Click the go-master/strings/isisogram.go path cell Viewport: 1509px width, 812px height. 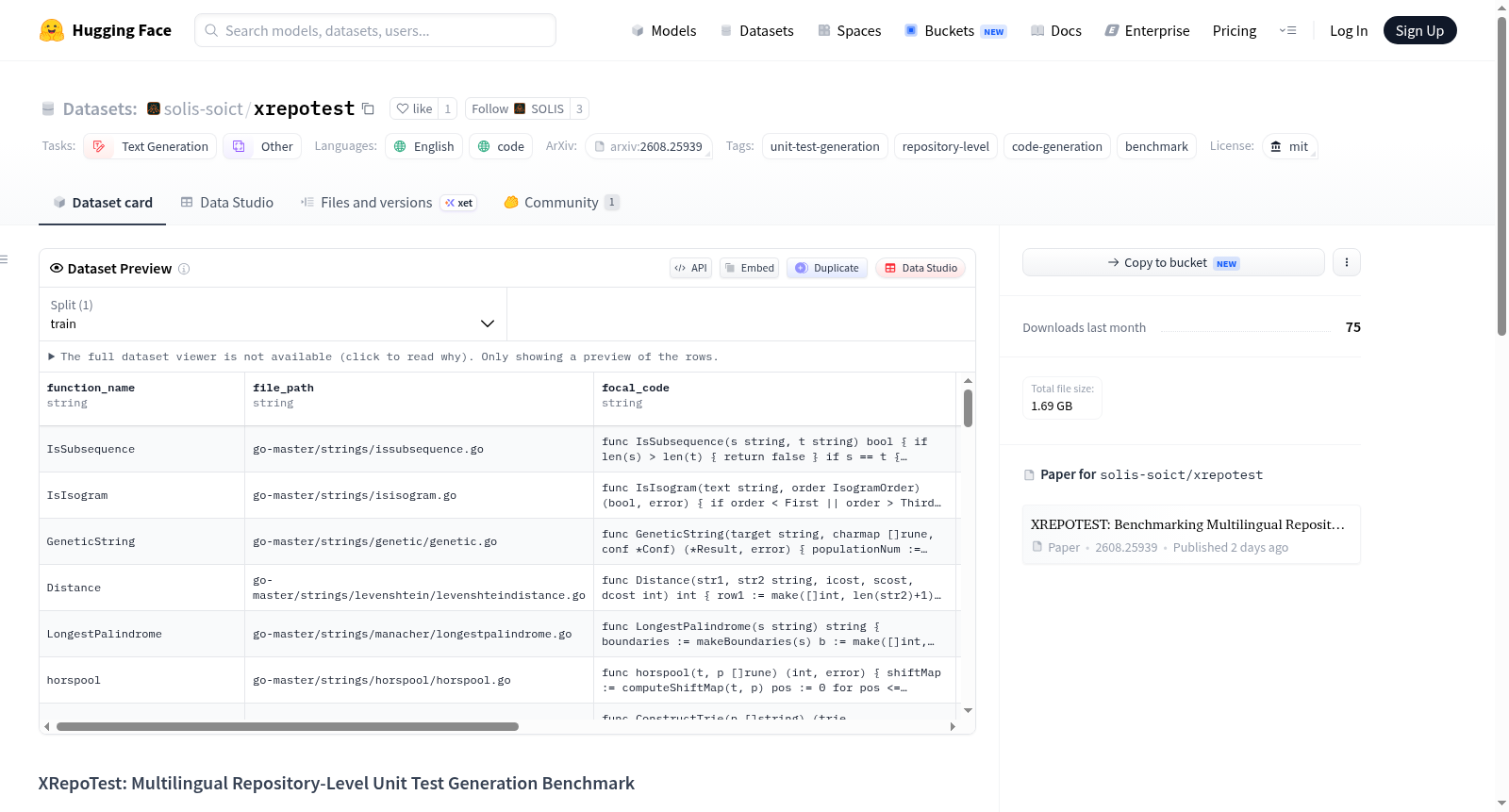coord(419,495)
